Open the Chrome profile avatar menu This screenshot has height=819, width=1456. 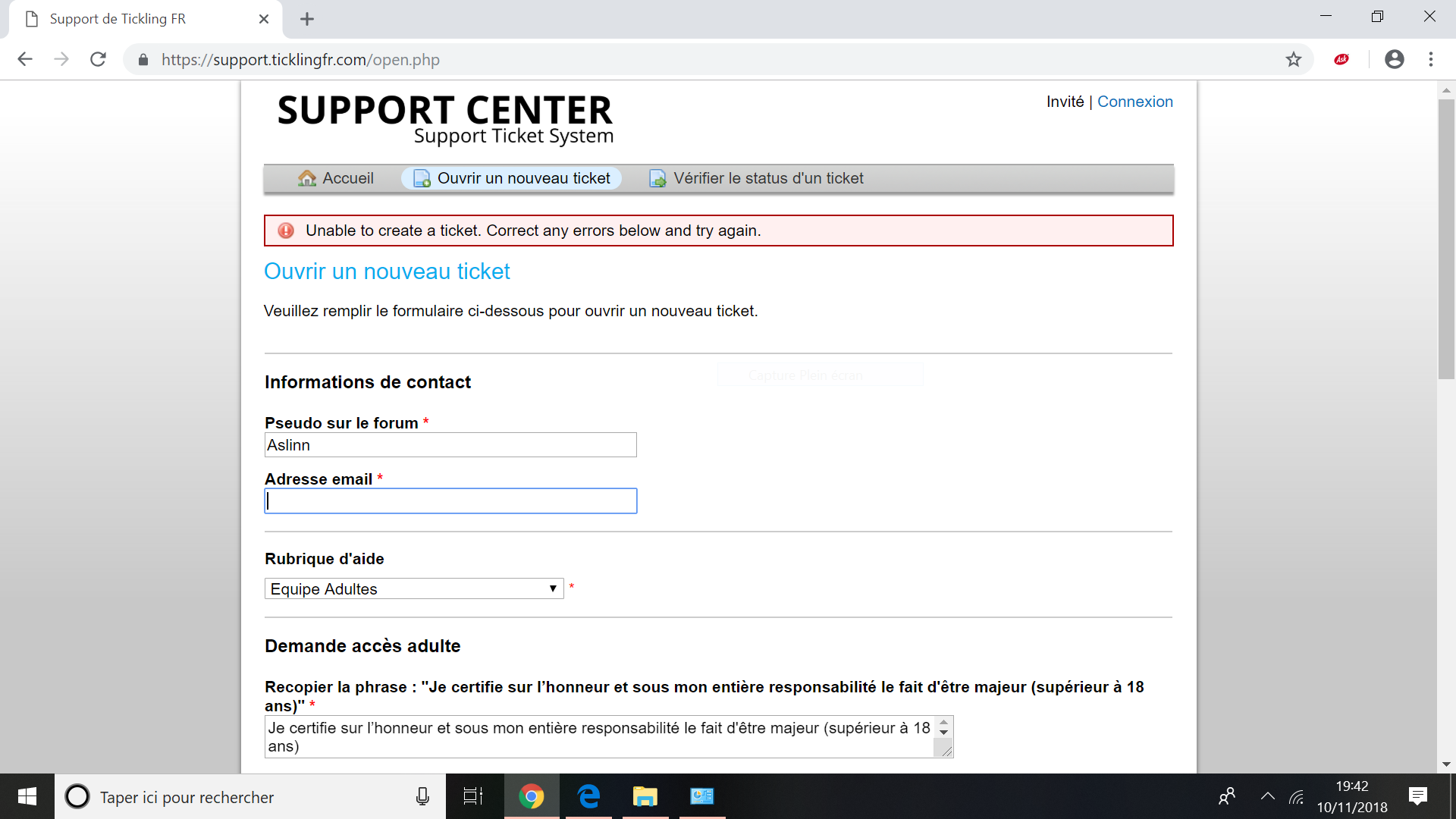coord(1395,59)
